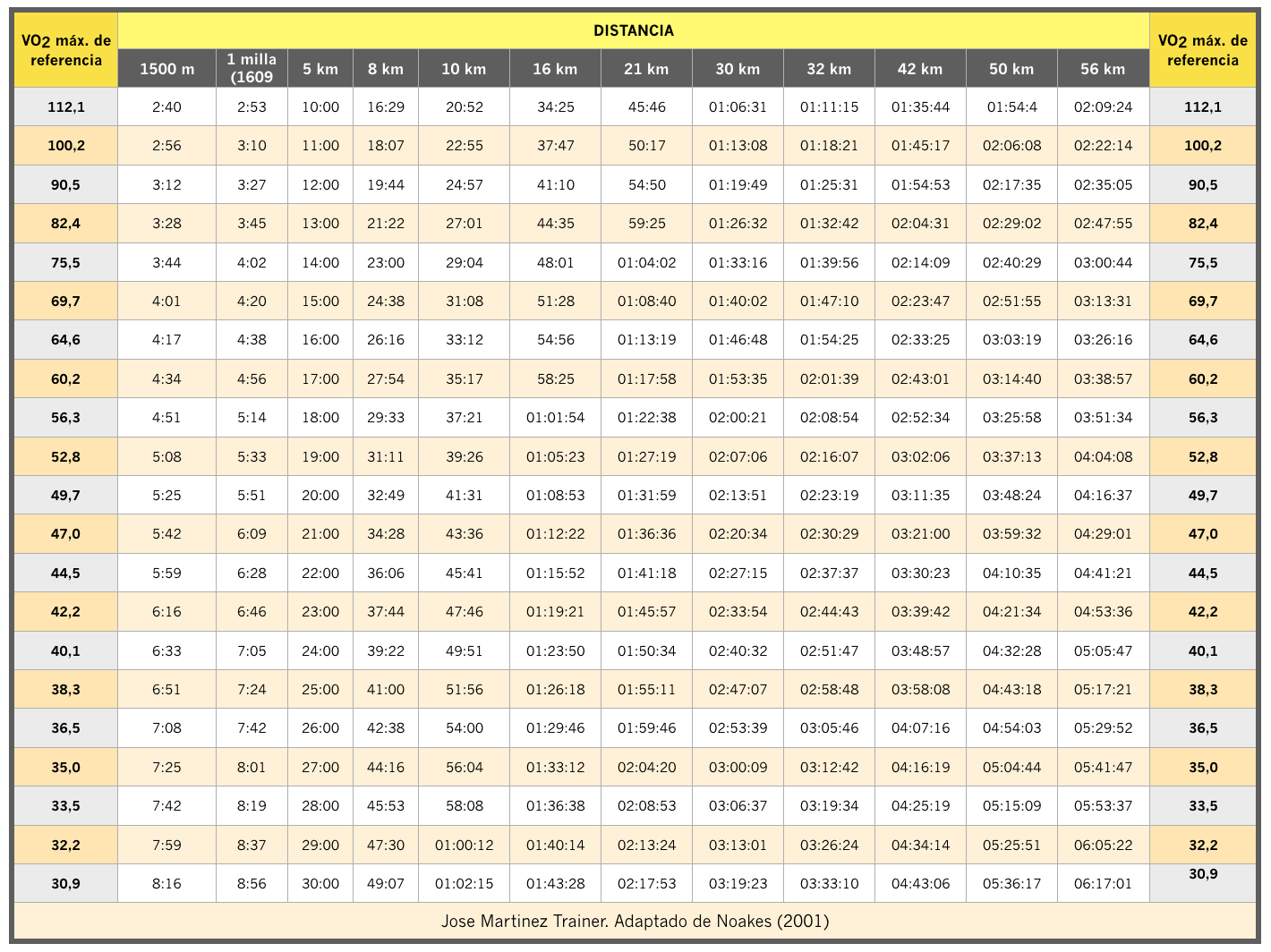Select the 21 km time 01:04:02
This screenshot has width=1271, height=952.
point(646,263)
